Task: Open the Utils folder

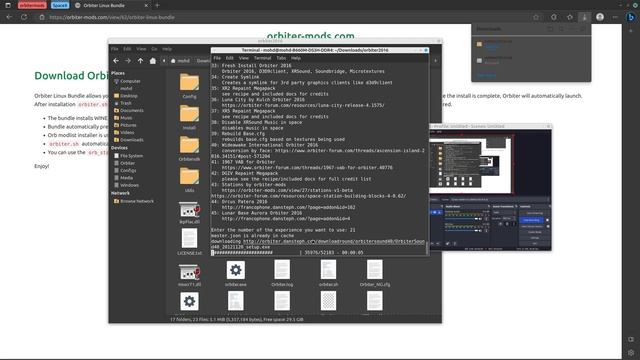Action: pos(189,180)
